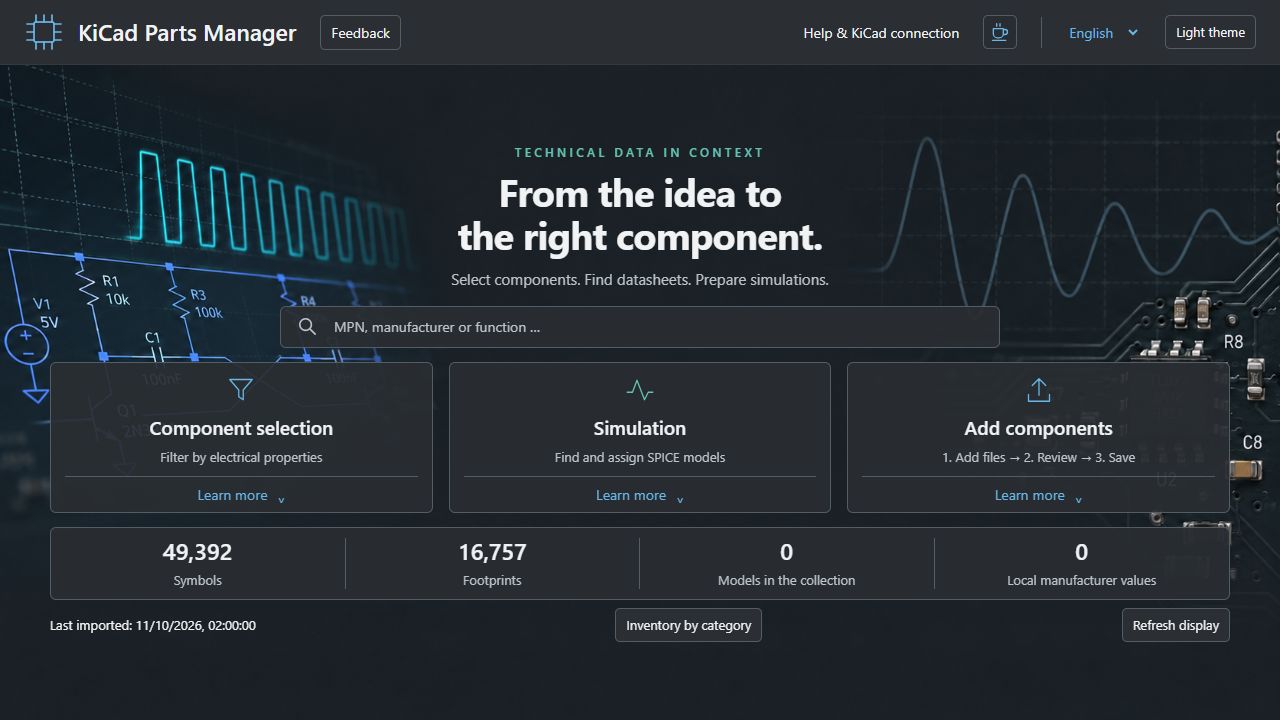Click Refresh display button
This screenshot has height=720, width=1280.
tap(1176, 625)
